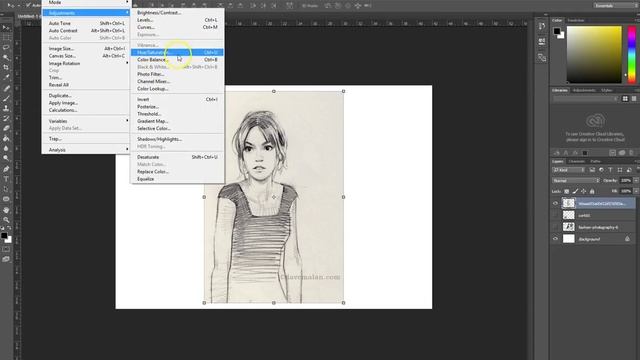Toggle lock image pixels brush icon
640x360 pixels.
click(575, 191)
